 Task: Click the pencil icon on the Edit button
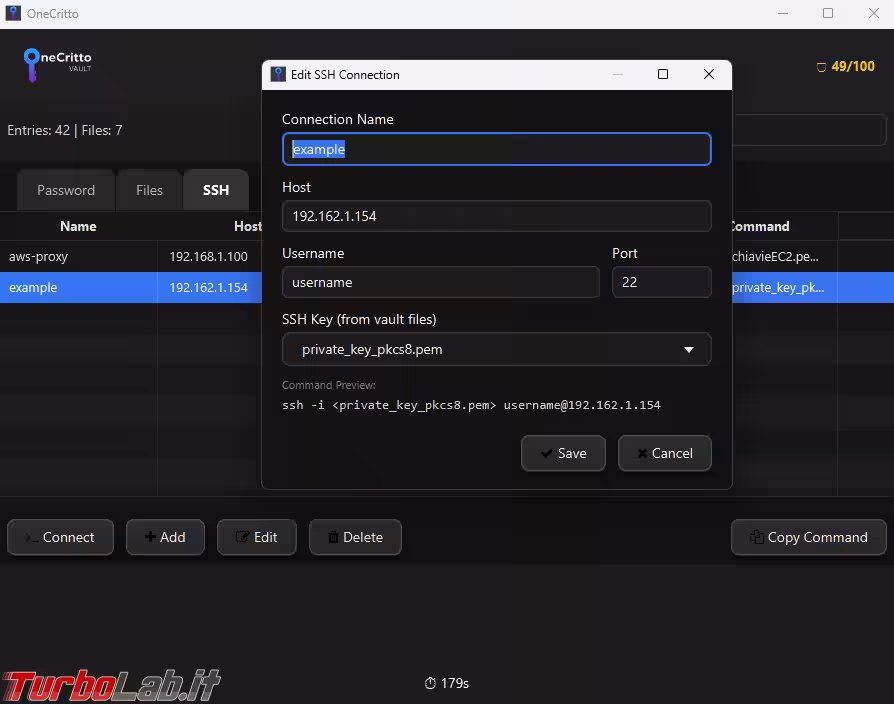click(x=243, y=537)
